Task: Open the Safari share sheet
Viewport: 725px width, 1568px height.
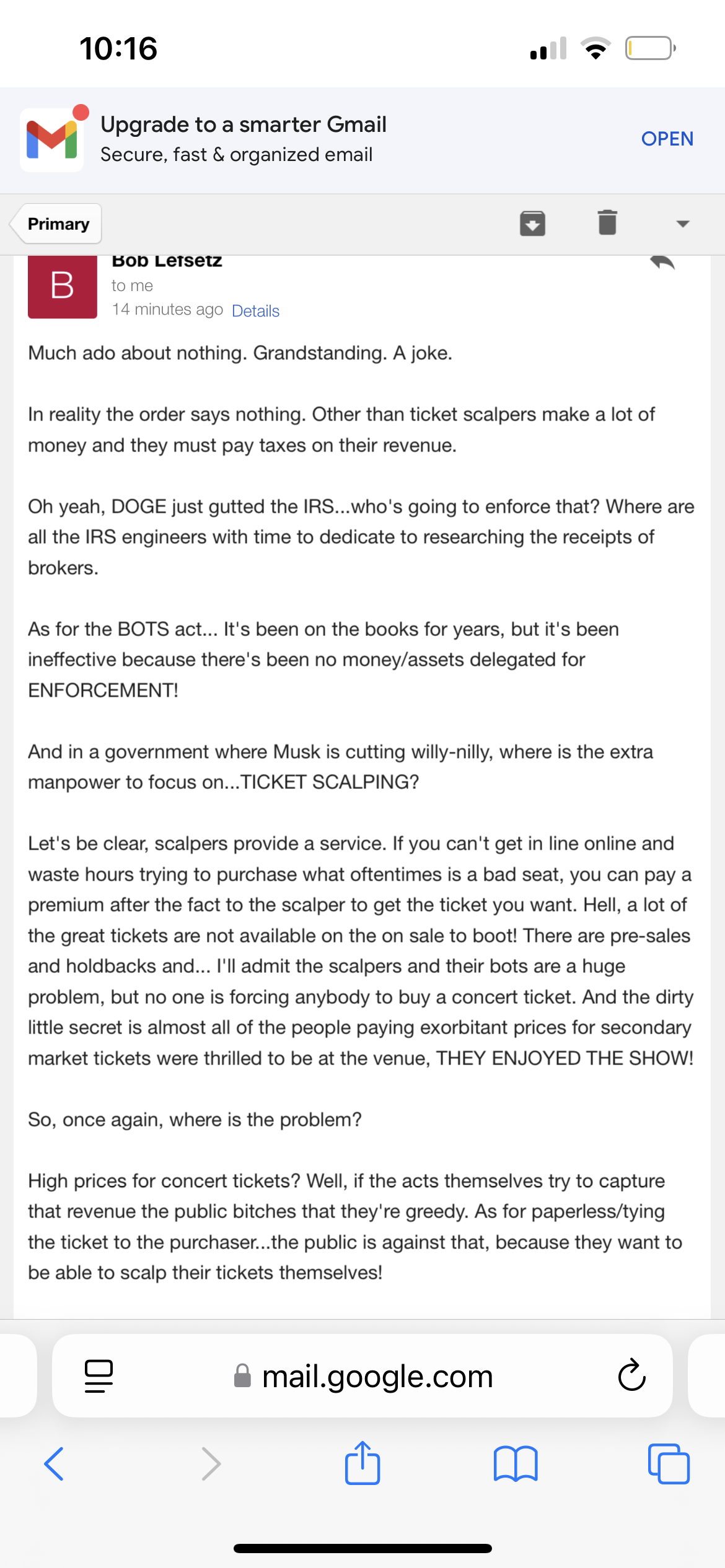Action: pyautogui.click(x=362, y=1463)
